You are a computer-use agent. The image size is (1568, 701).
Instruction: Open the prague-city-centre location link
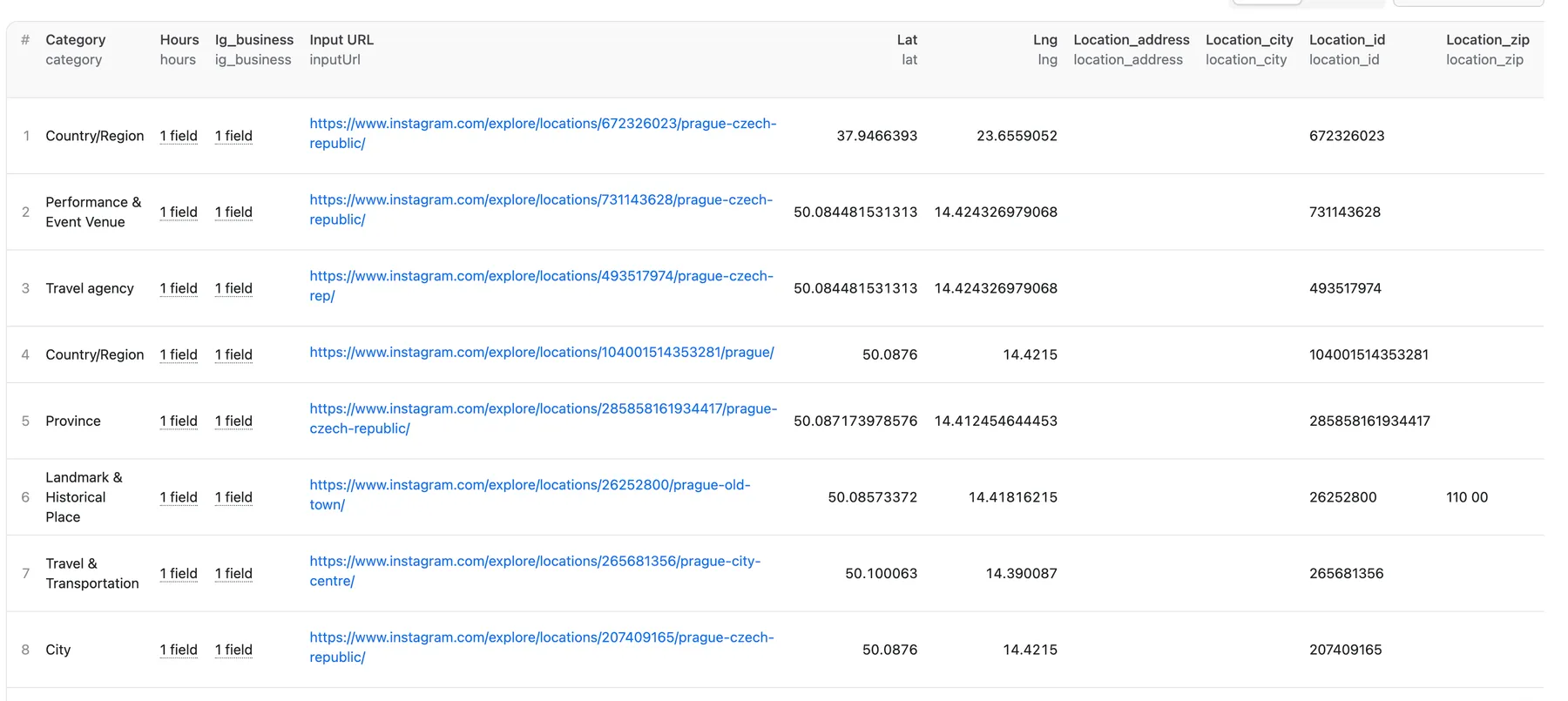[534, 562]
